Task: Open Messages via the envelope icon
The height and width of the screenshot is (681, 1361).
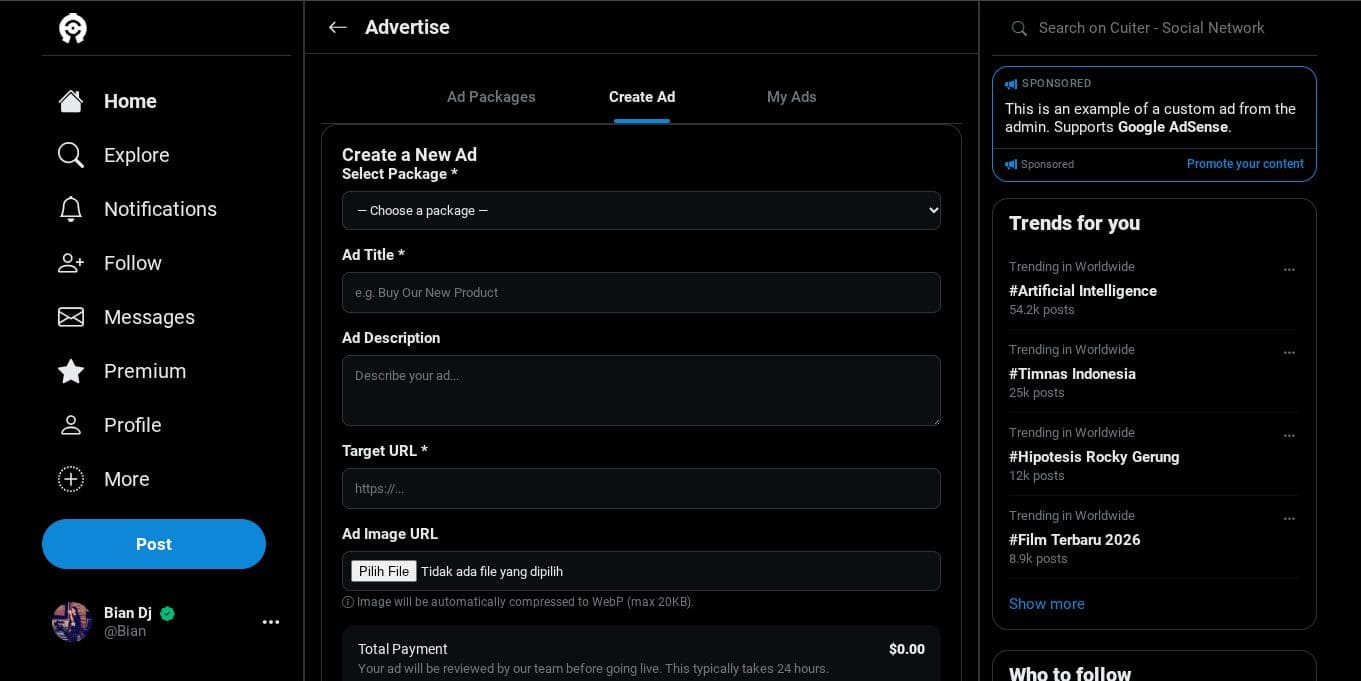Action: tap(71, 317)
